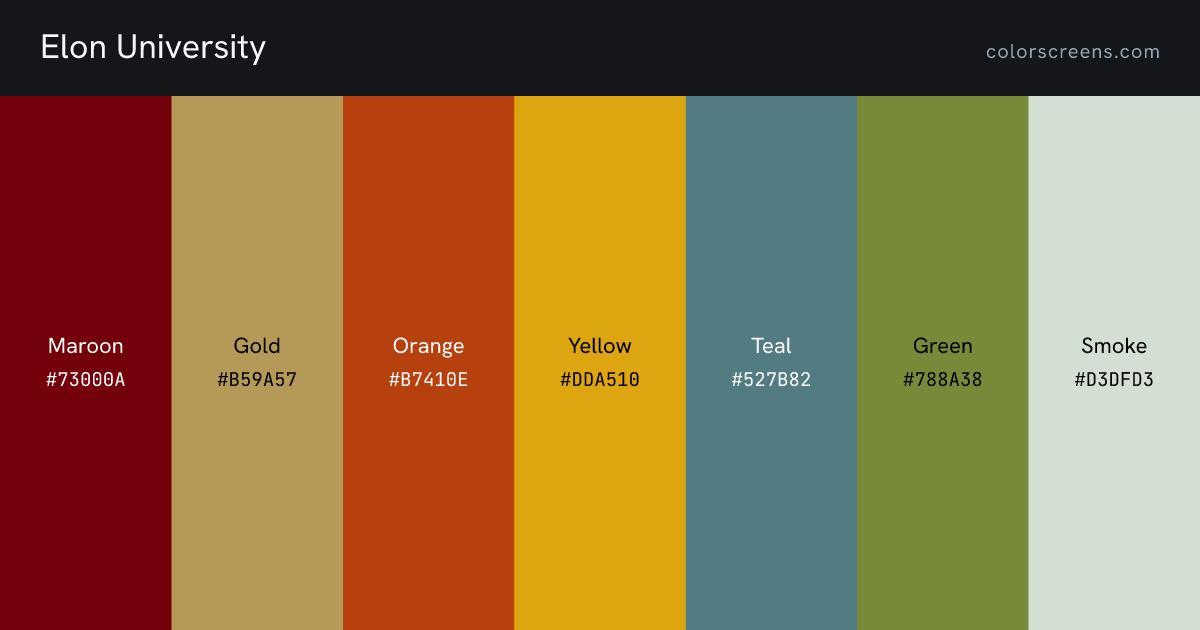Select the Maroon color label
This screenshot has width=1200, height=630.
(x=86, y=346)
